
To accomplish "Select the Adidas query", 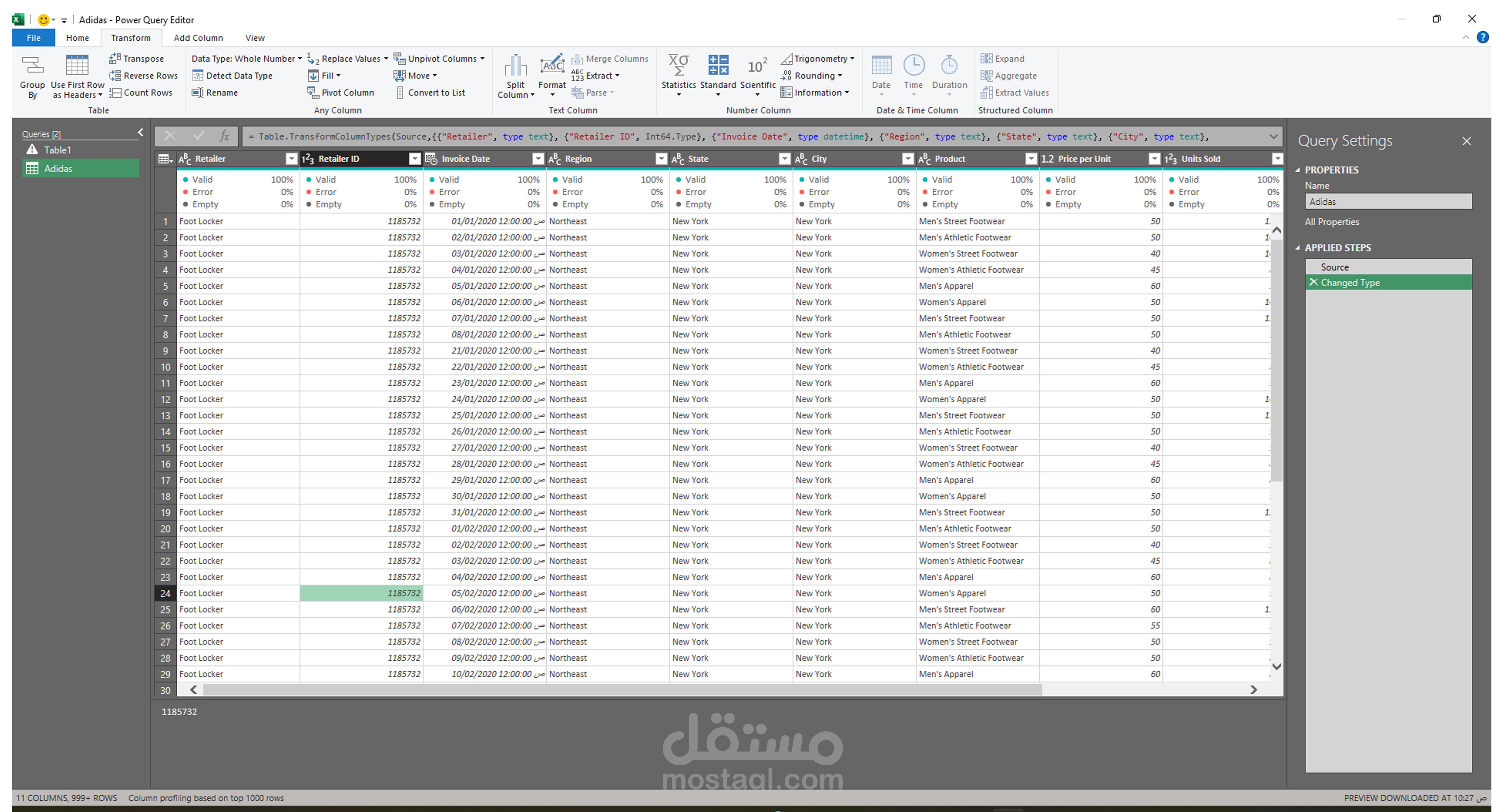I will (81, 168).
